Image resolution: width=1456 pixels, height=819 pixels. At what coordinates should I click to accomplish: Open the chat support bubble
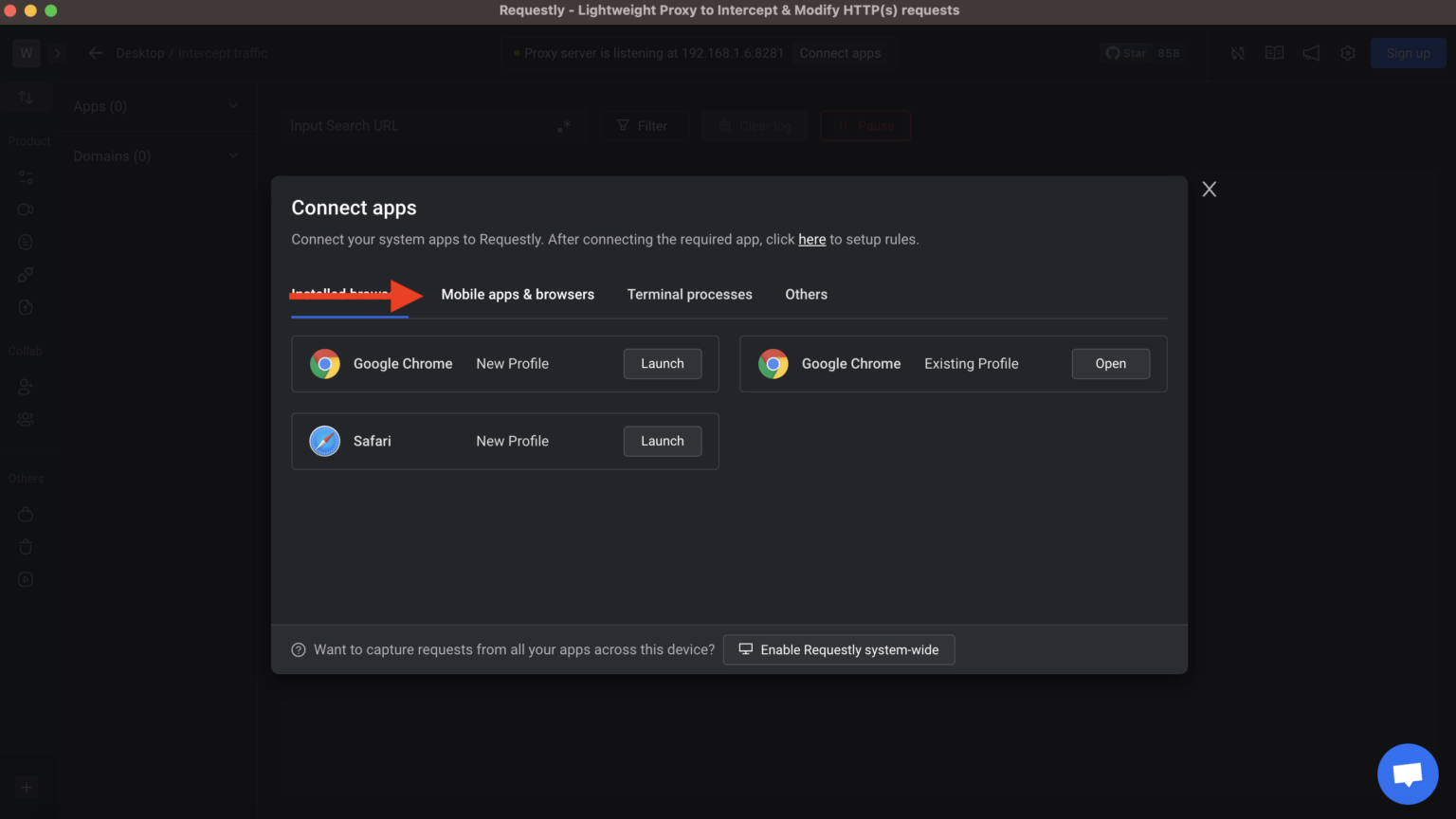[x=1408, y=773]
